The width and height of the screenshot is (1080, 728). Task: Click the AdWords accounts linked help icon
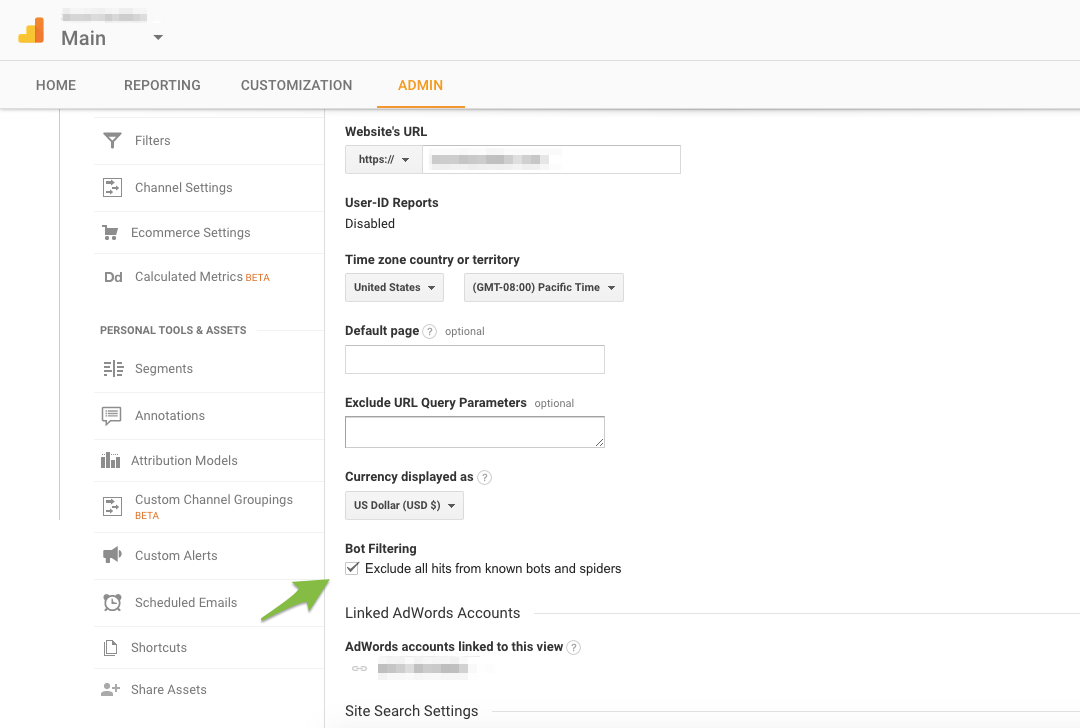coord(573,647)
